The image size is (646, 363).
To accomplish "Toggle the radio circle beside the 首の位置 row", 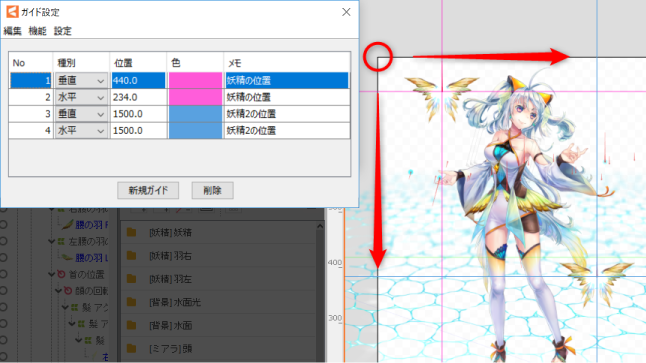I will point(4,274).
